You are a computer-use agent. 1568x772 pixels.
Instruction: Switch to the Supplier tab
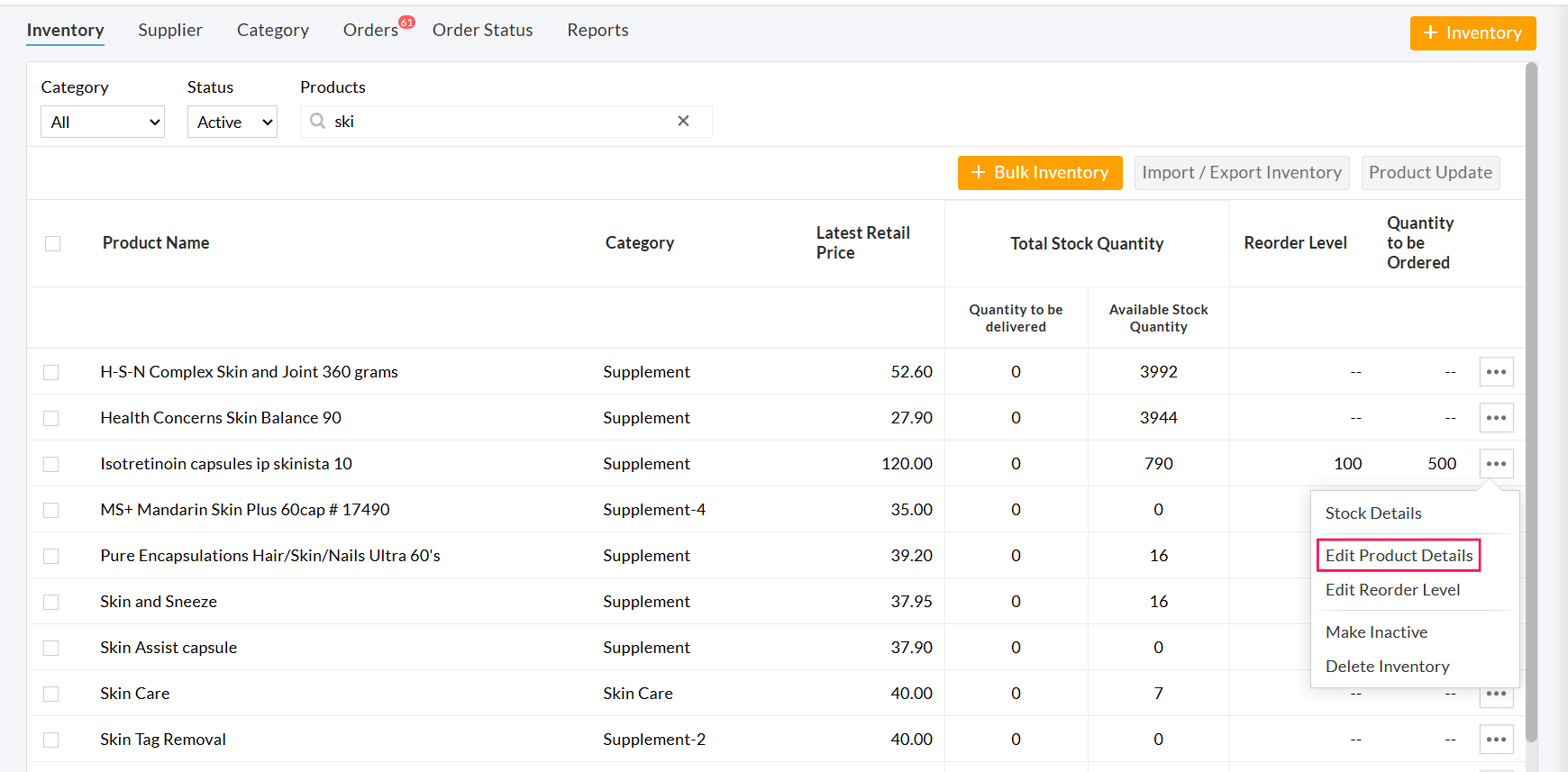pyautogui.click(x=170, y=31)
